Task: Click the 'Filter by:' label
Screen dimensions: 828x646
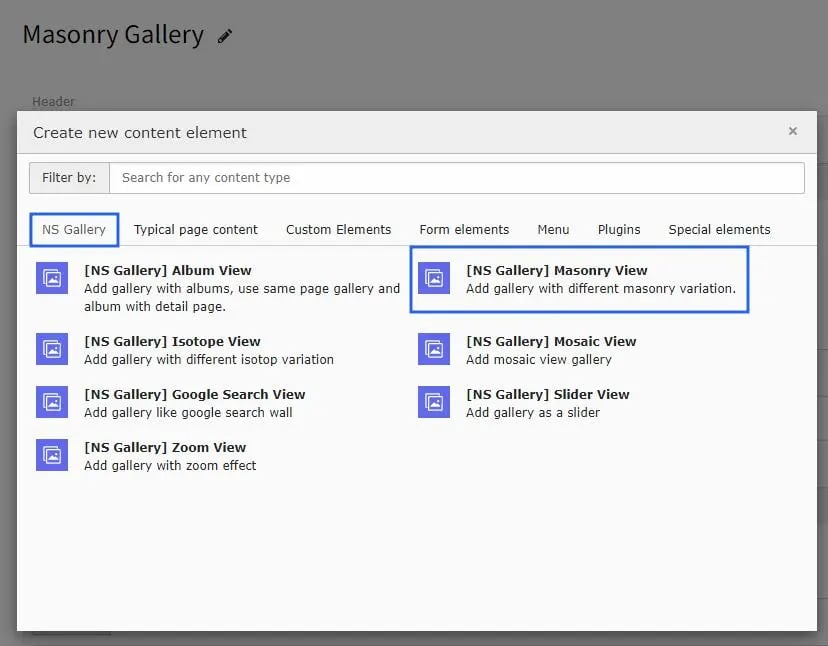Action: pos(69,177)
